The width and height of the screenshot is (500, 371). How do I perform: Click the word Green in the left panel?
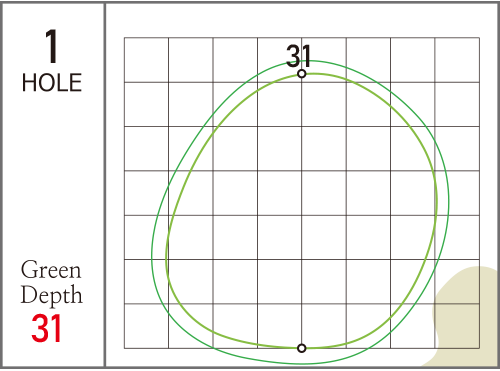coord(51,270)
